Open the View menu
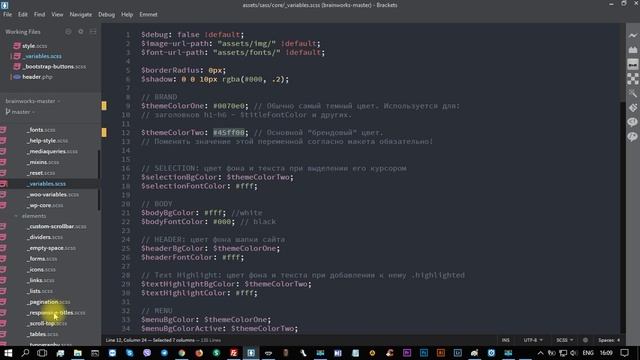This screenshot has width=640, height=360. tap(57, 14)
